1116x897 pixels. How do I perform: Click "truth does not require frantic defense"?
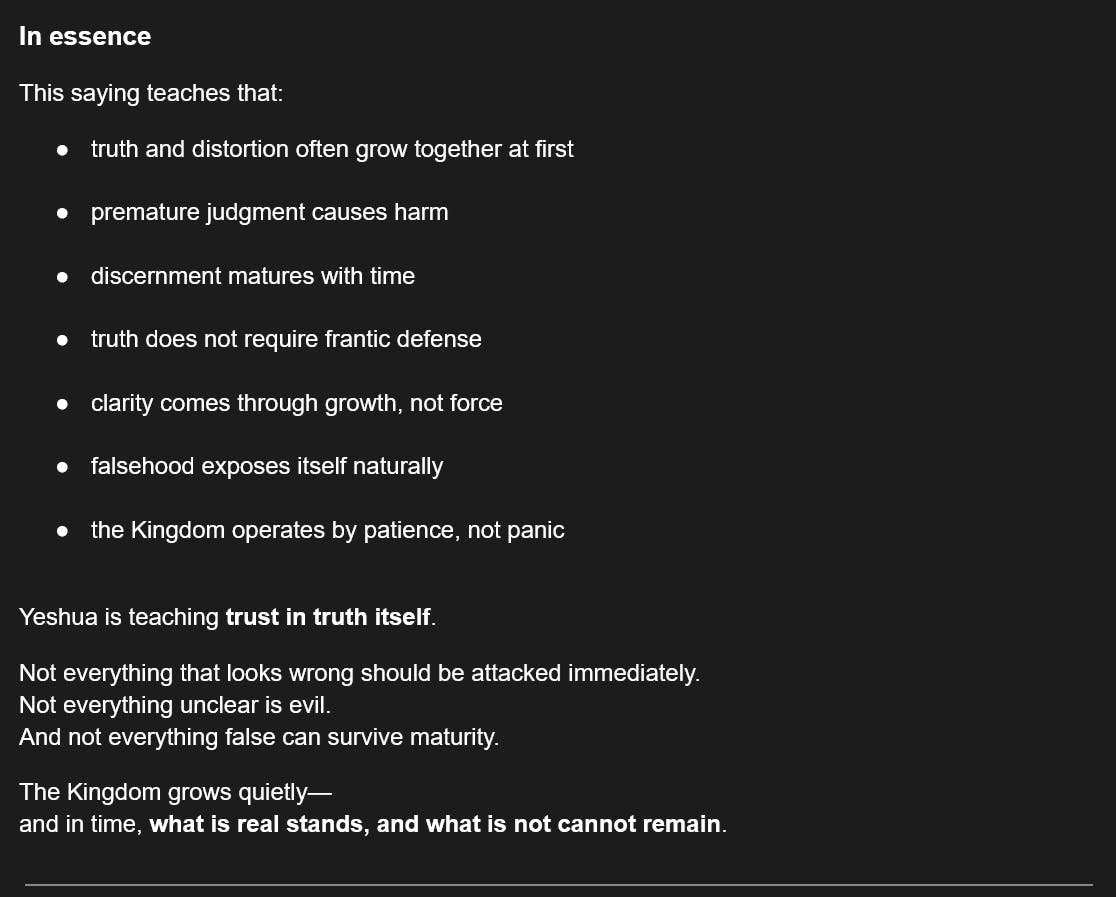click(x=286, y=340)
